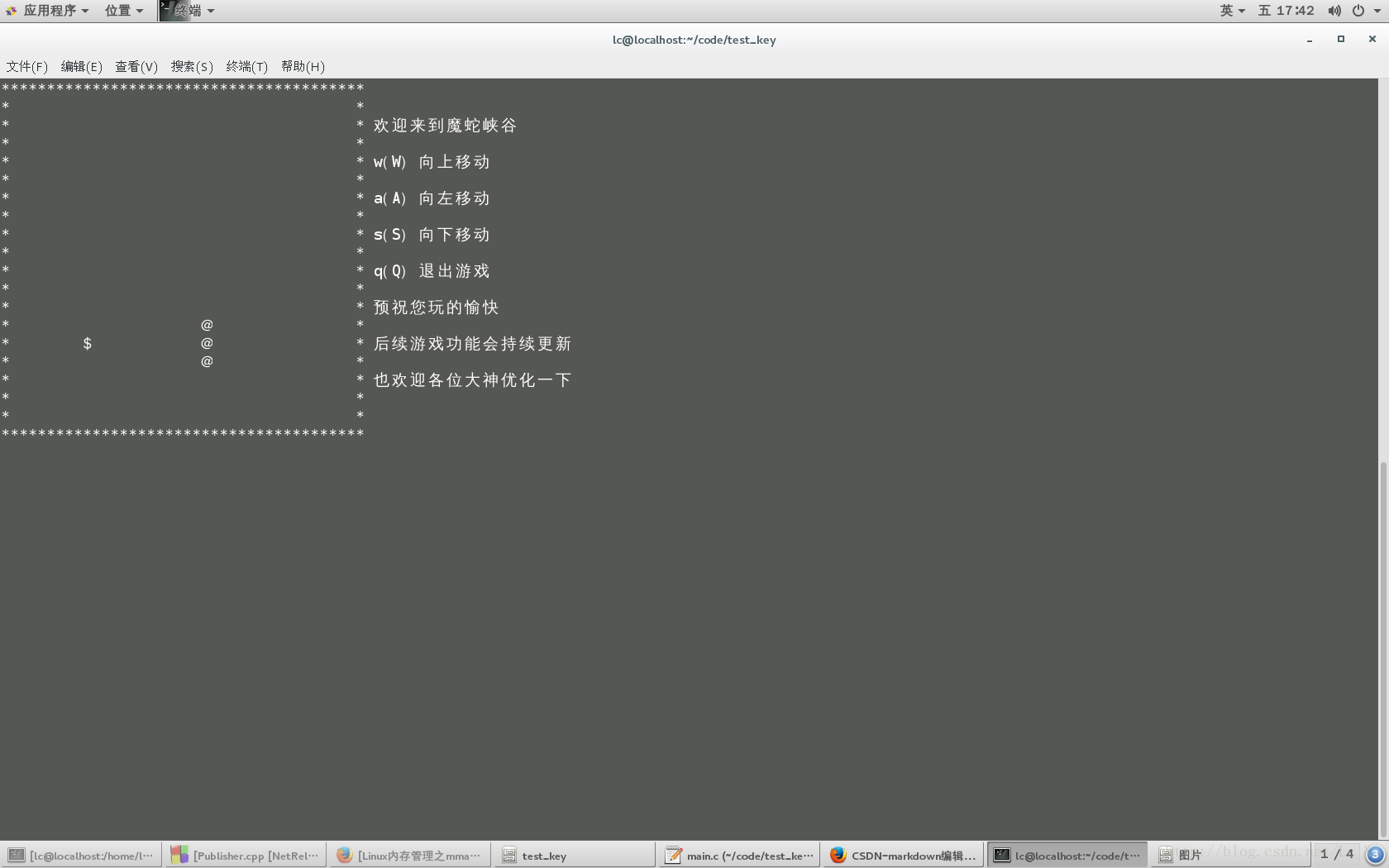Screen dimensions: 1389x868
Task: Open the 查看(V) menu
Action: click(136, 66)
